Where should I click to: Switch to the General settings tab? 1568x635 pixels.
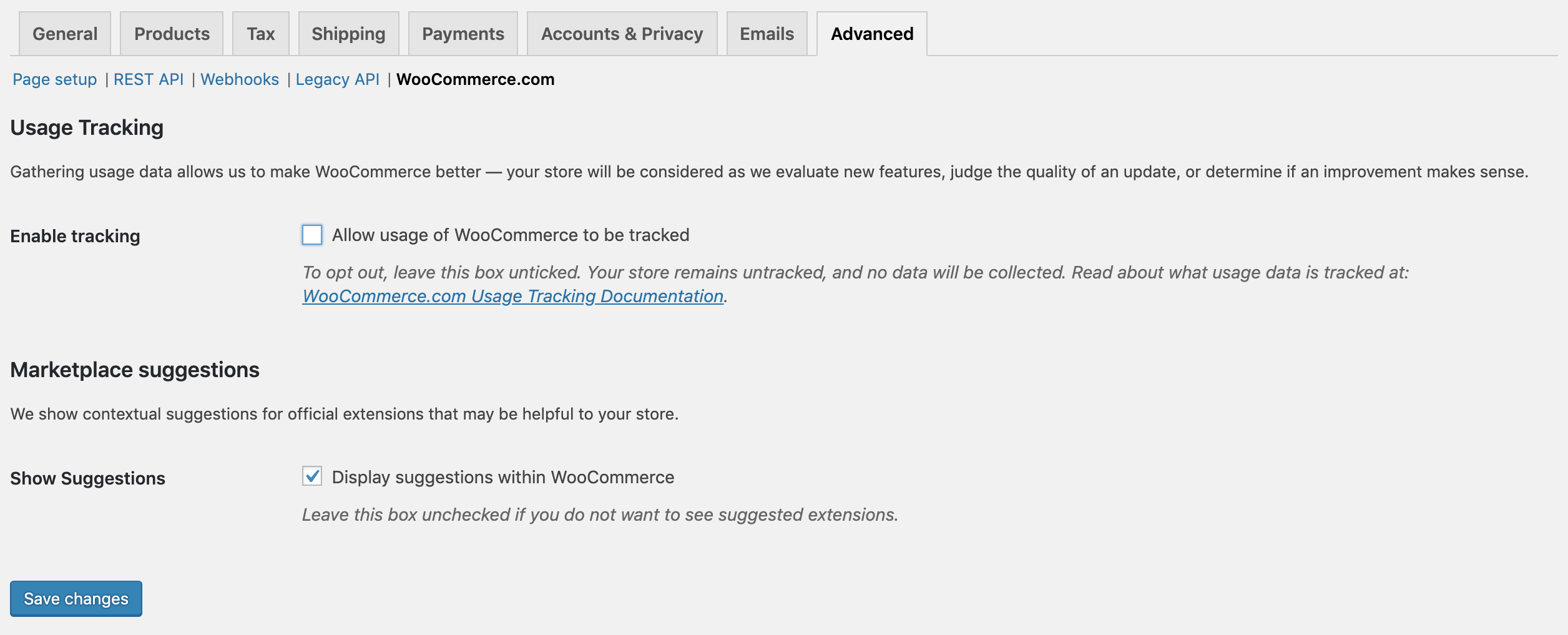[64, 34]
